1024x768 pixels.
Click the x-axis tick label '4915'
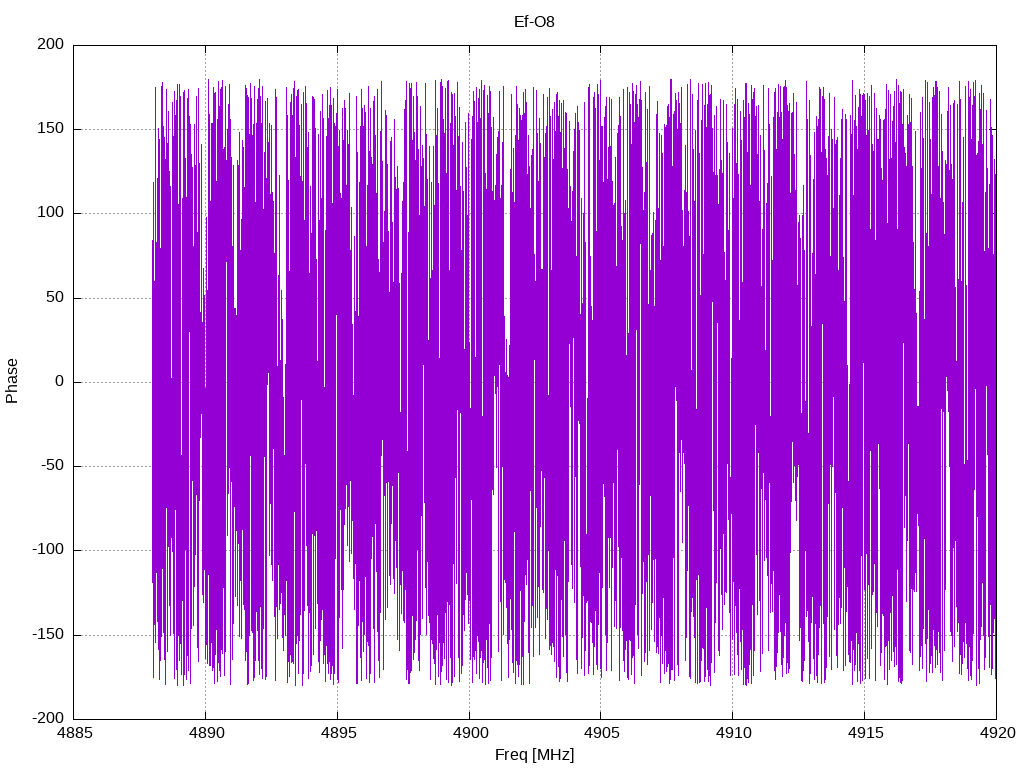tap(865, 733)
